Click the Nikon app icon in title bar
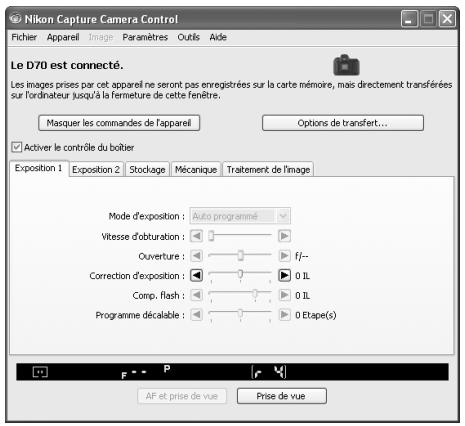The height and width of the screenshot is (426, 465). pos(15,19)
